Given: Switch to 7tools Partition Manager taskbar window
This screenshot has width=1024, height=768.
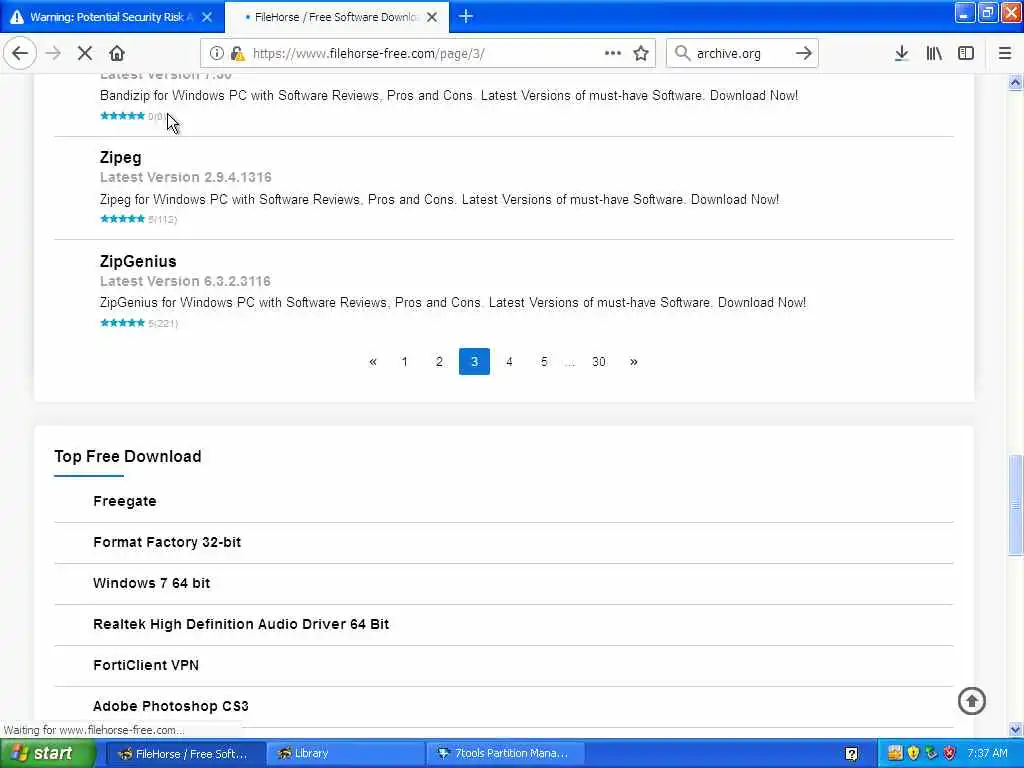Looking at the screenshot, I should (x=505, y=754).
